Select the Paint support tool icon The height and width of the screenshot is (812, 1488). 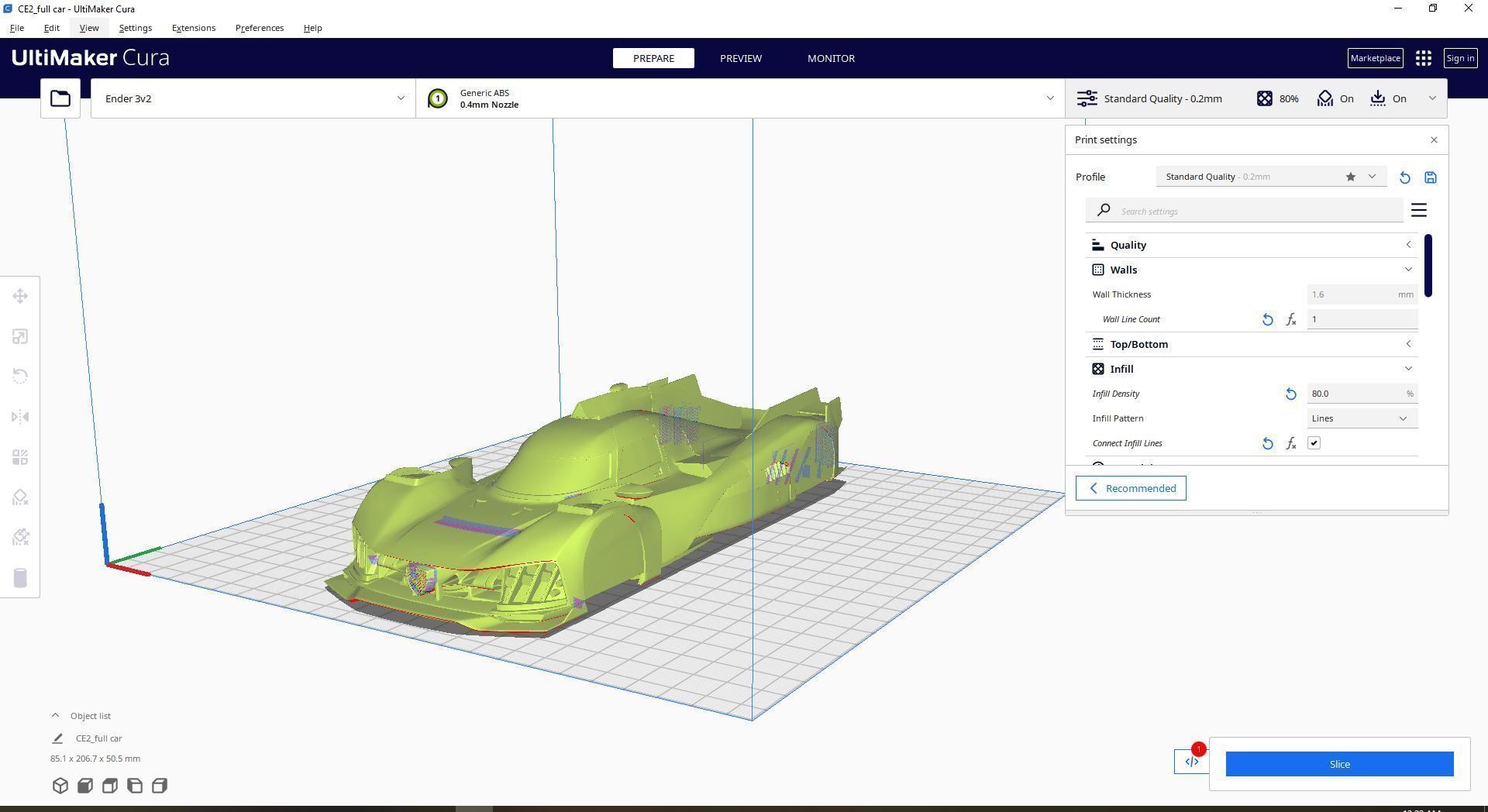pos(20,537)
